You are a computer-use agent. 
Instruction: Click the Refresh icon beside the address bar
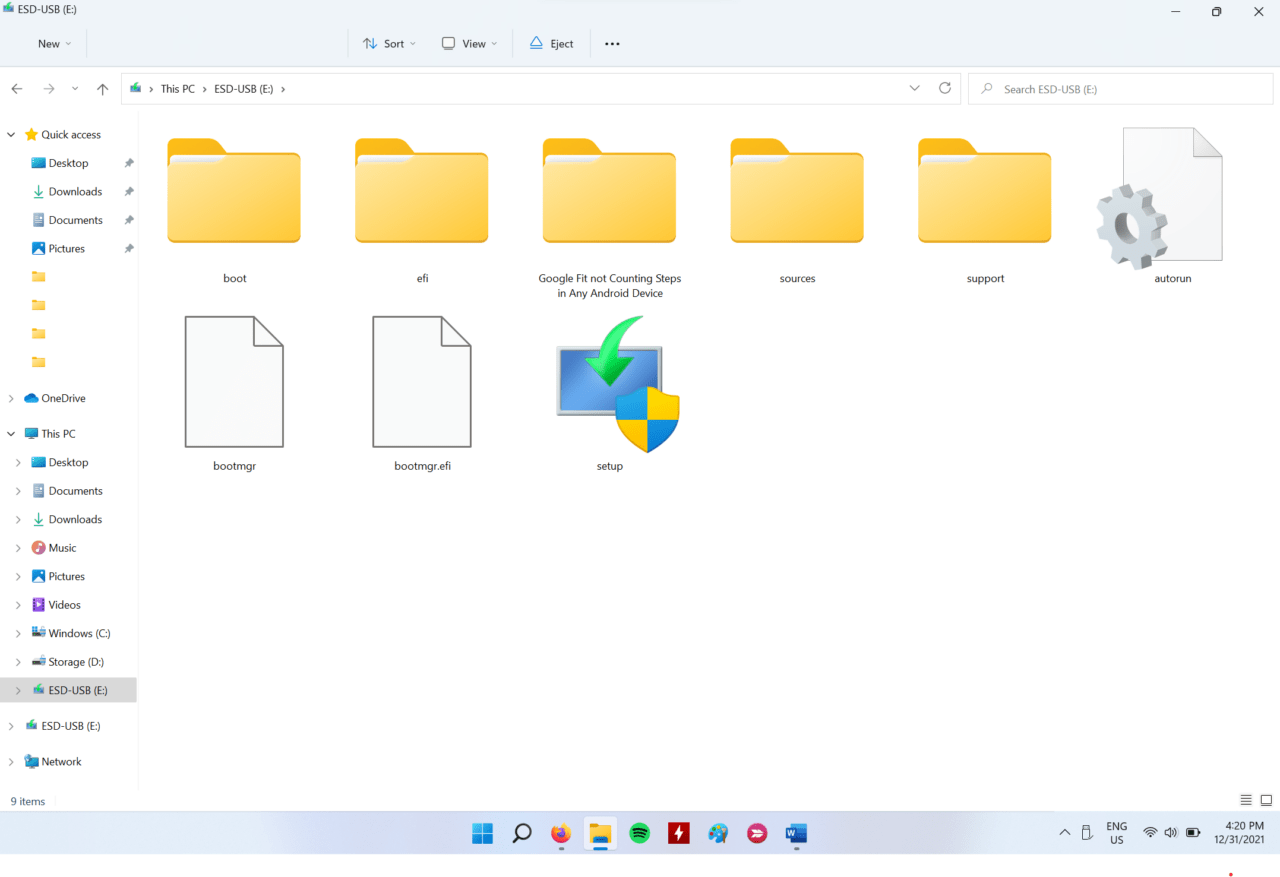tap(944, 88)
